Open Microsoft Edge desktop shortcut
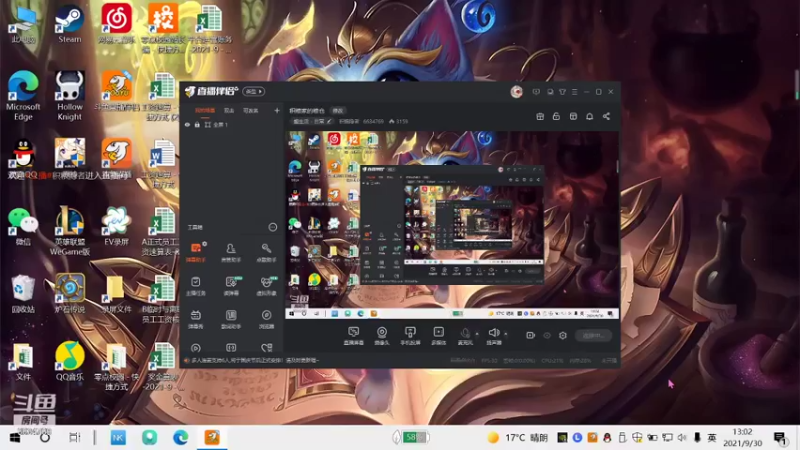Viewport: 800px width, 450px height. [23, 96]
